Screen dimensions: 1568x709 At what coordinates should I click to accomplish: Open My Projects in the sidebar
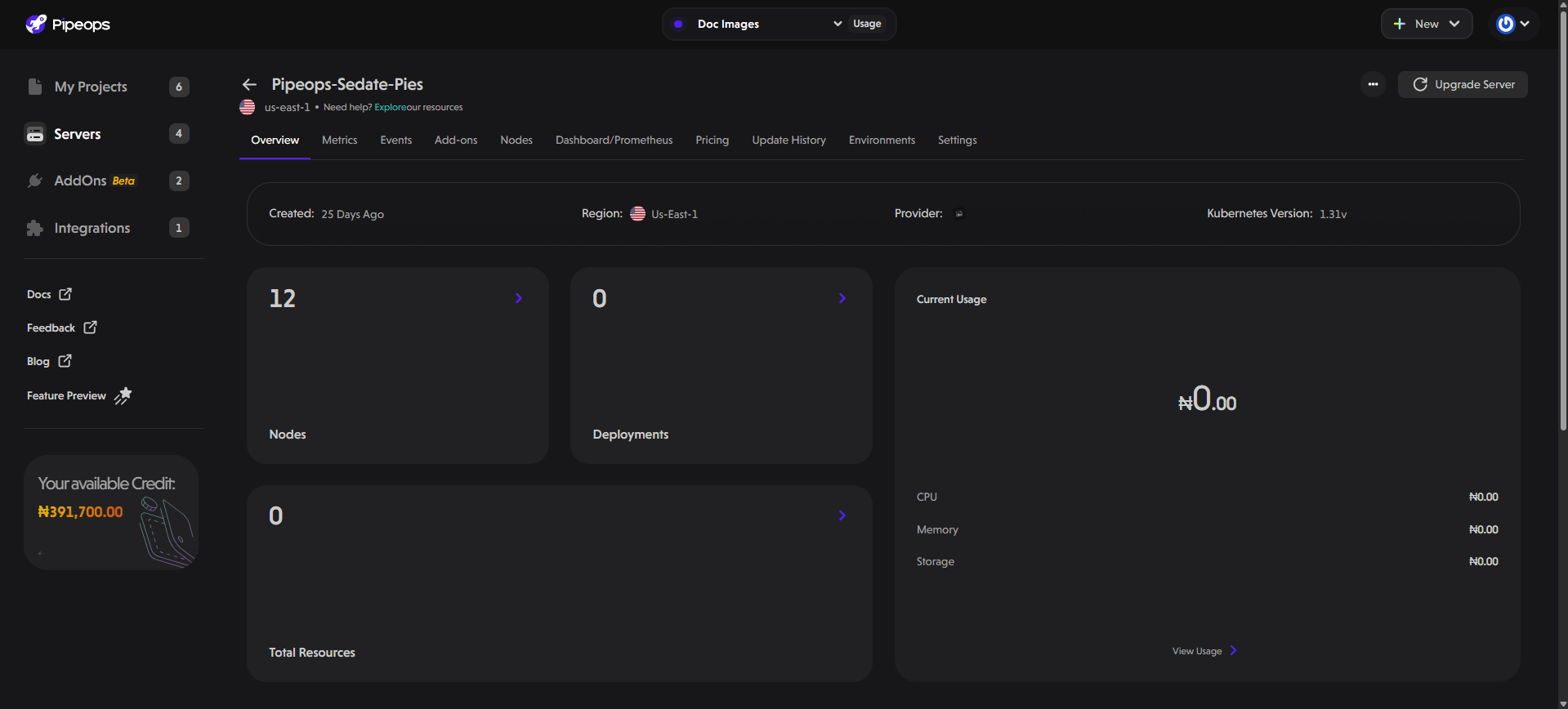pyautogui.click(x=91, y=87)
